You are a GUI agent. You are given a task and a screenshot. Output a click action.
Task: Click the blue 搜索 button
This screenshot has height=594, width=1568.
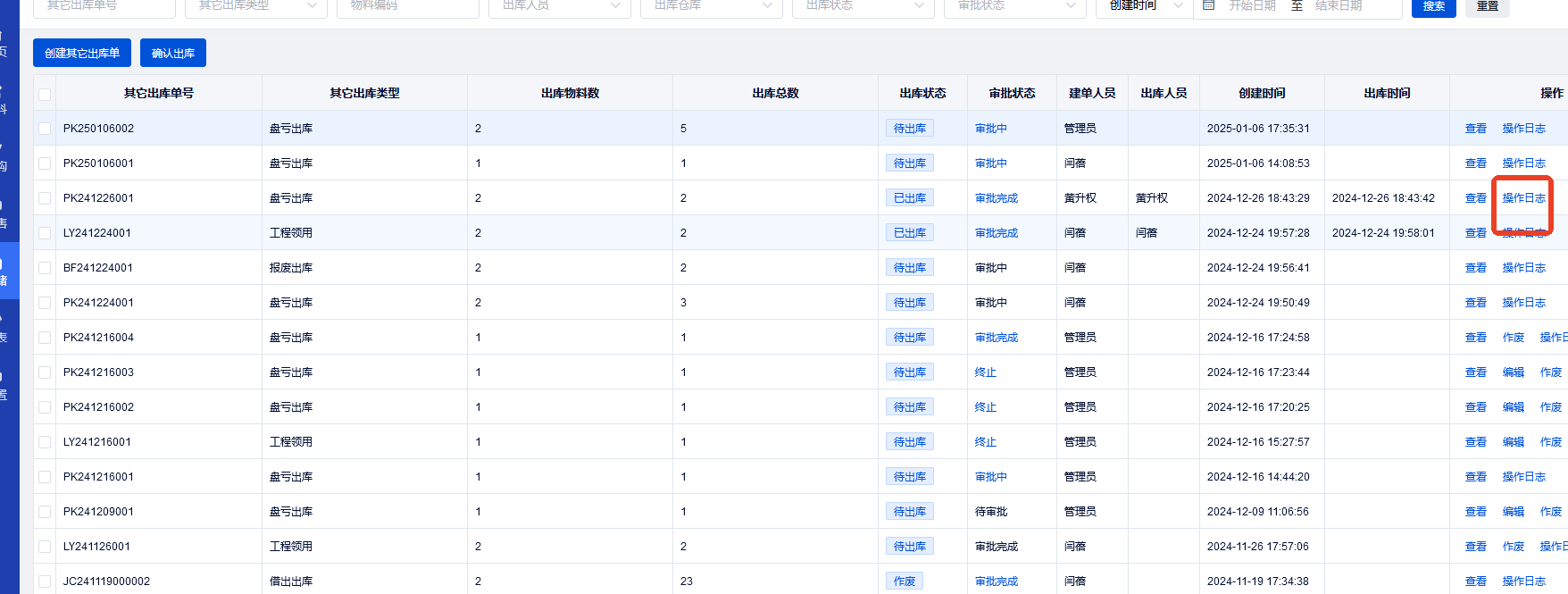pyautogui.click(x=1433, y=6)
